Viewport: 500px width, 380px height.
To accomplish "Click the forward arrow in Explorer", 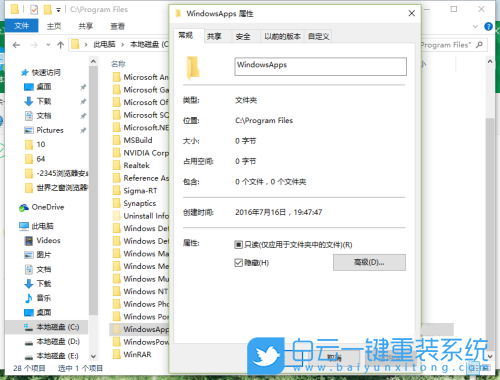I will coord(34,45).
